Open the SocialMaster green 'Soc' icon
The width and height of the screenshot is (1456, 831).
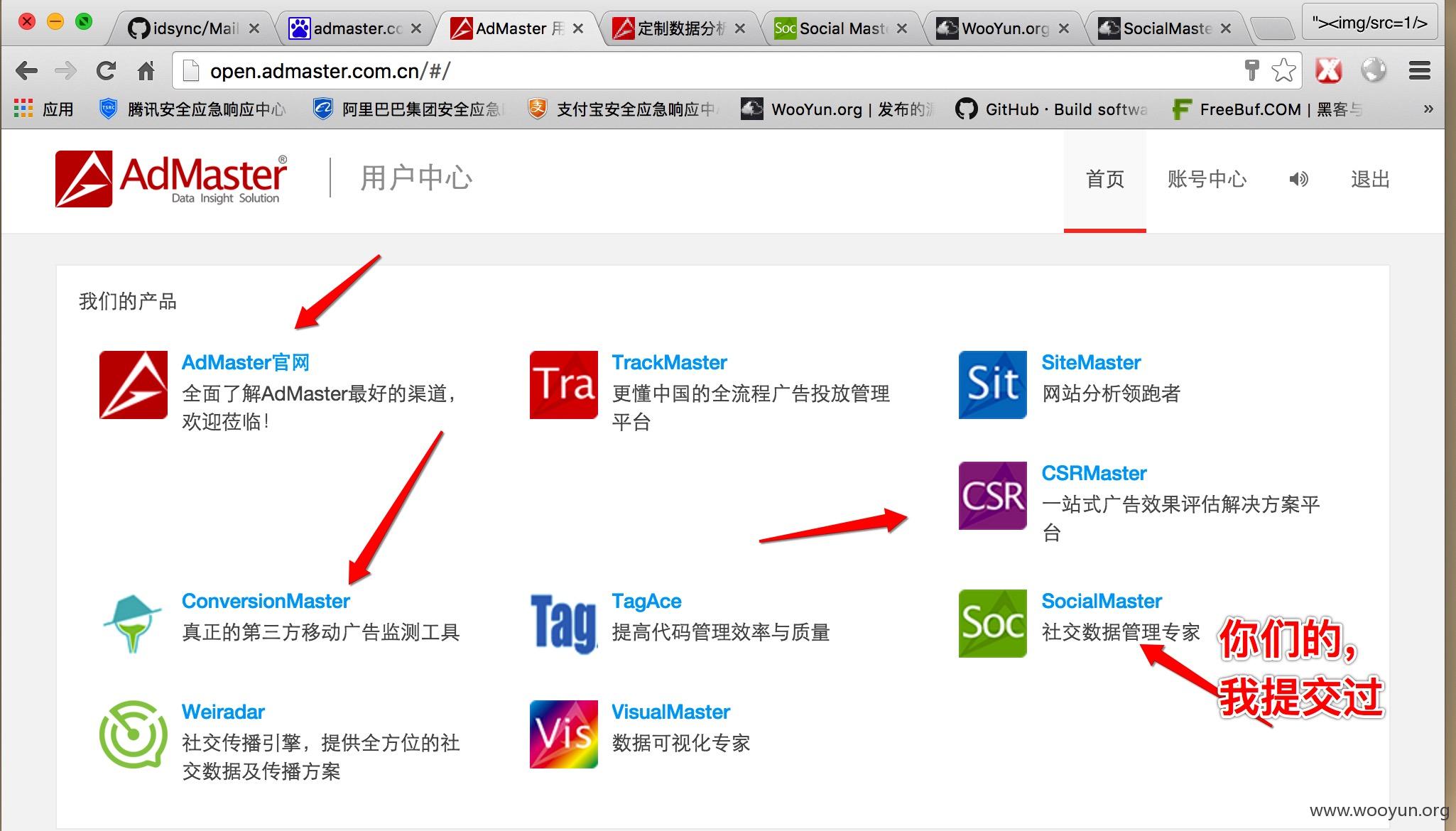[x=993, y=624]
